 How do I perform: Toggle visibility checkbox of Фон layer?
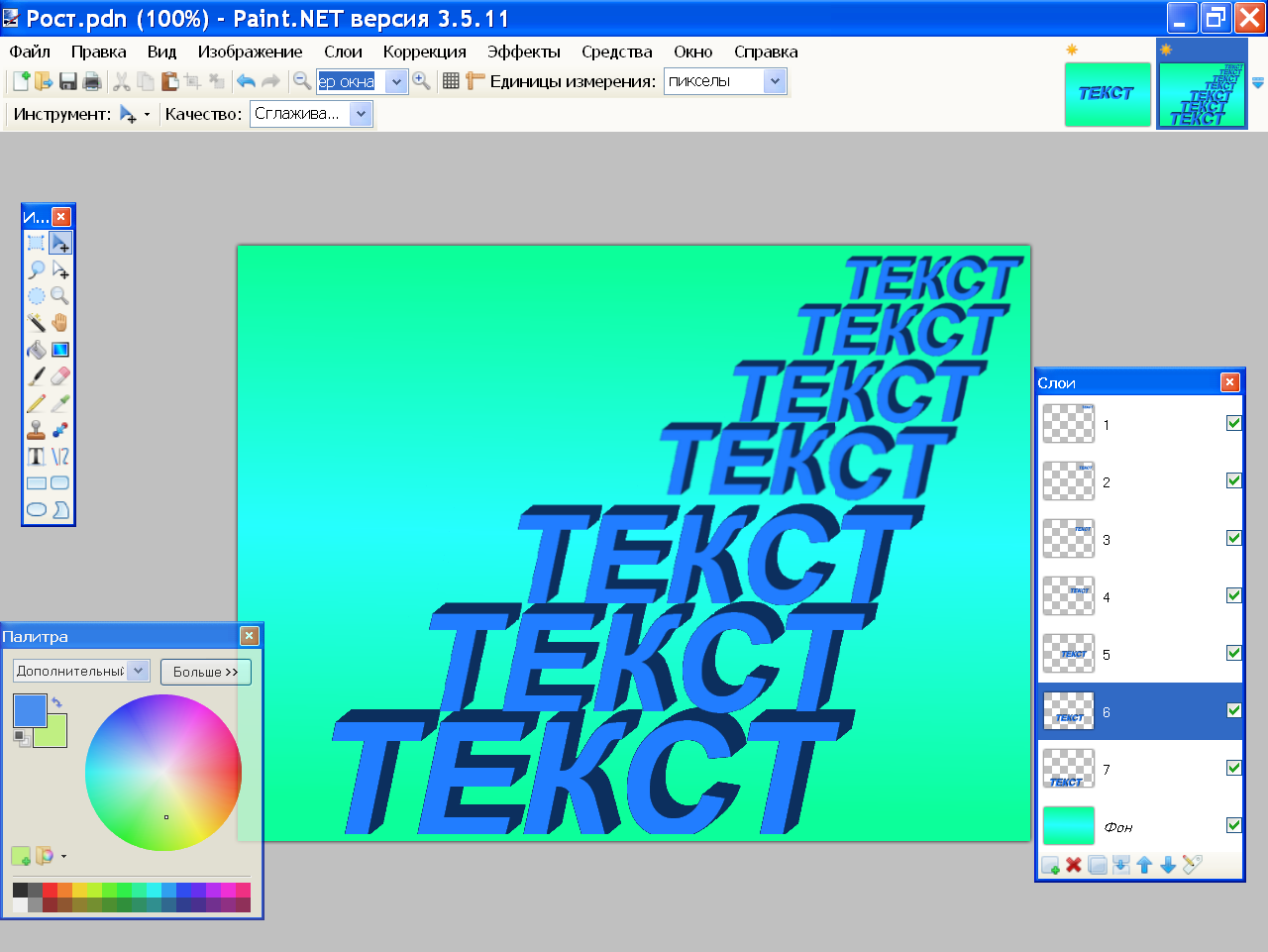tap(1234, 825)
